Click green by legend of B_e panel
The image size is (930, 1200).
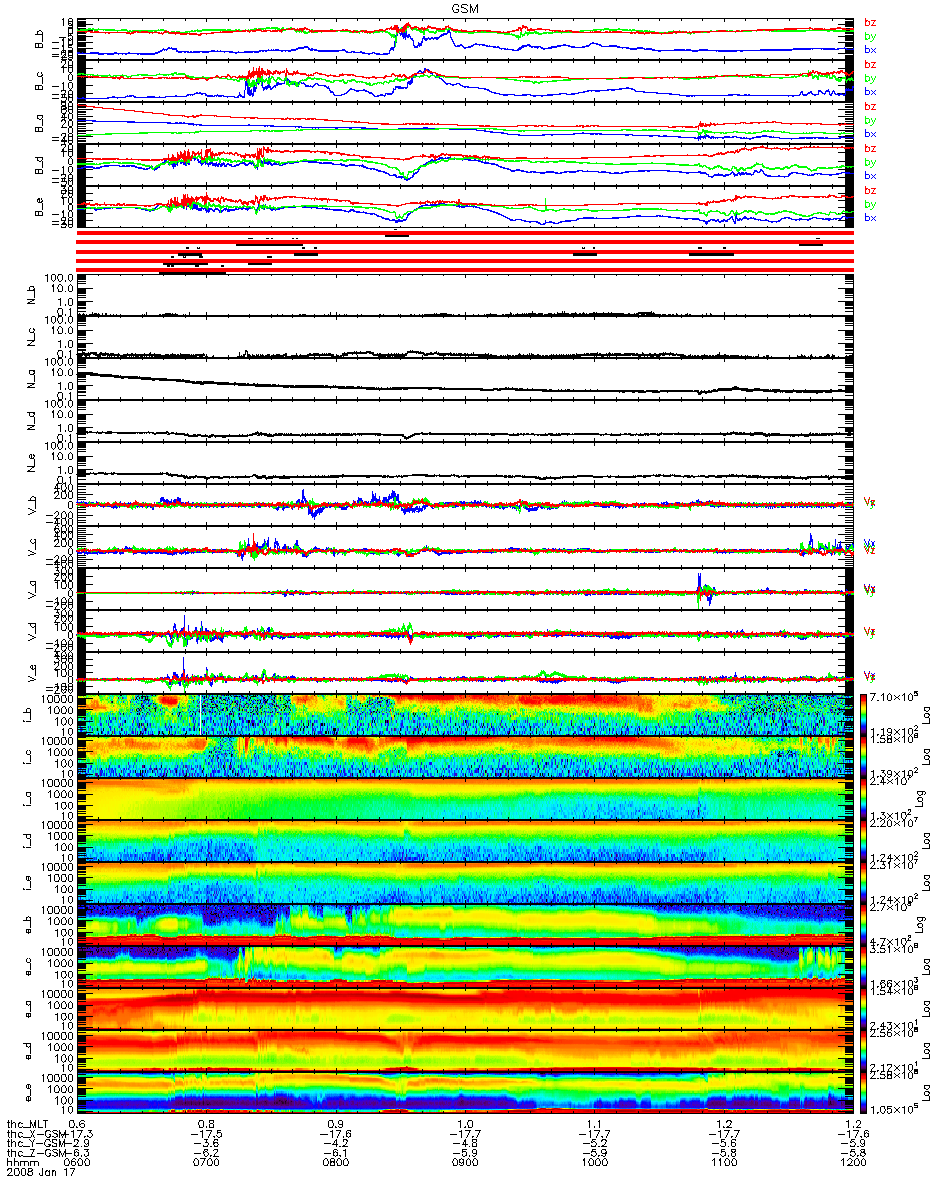pyautogui.click(x=870, y=204)
